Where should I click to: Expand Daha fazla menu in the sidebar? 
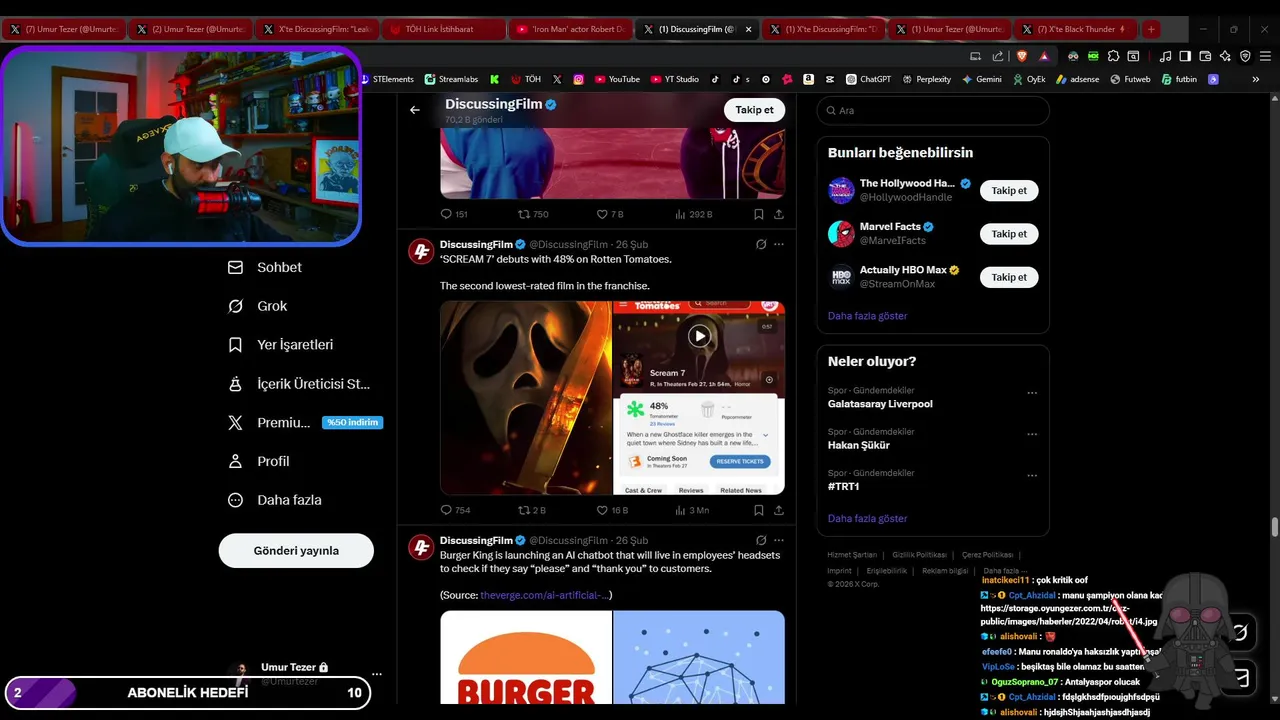point(275,500)
